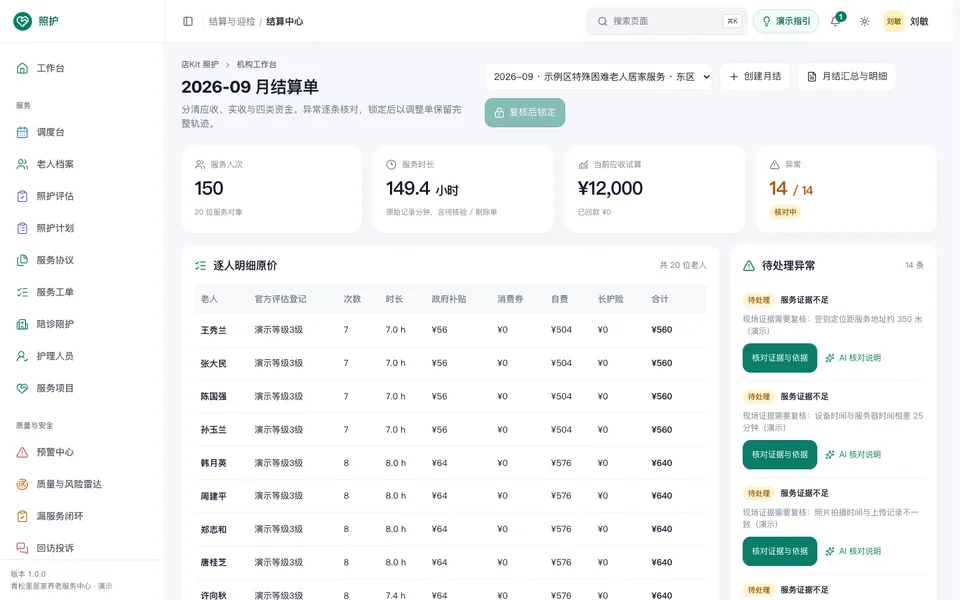Open 照护计划 clipboard icon
The width and height of the screenshot is (960, 600).
point(22,228)
